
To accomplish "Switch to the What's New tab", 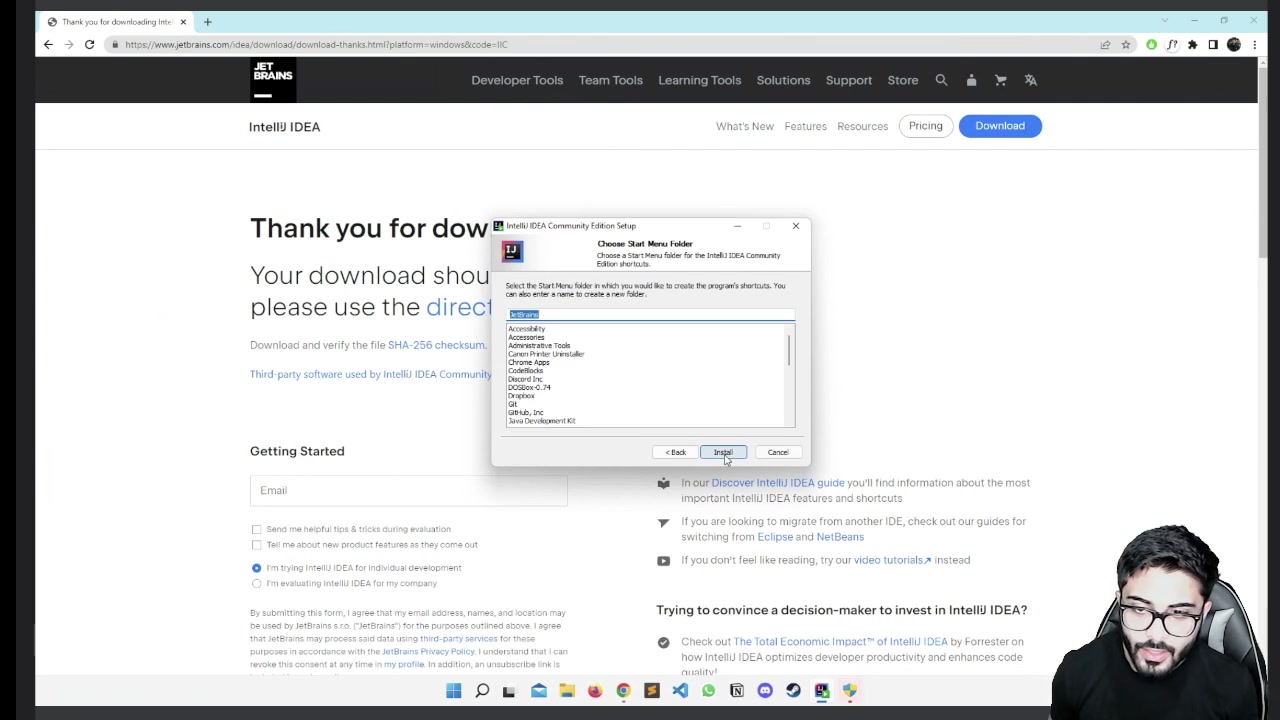I will coord(744,126).
